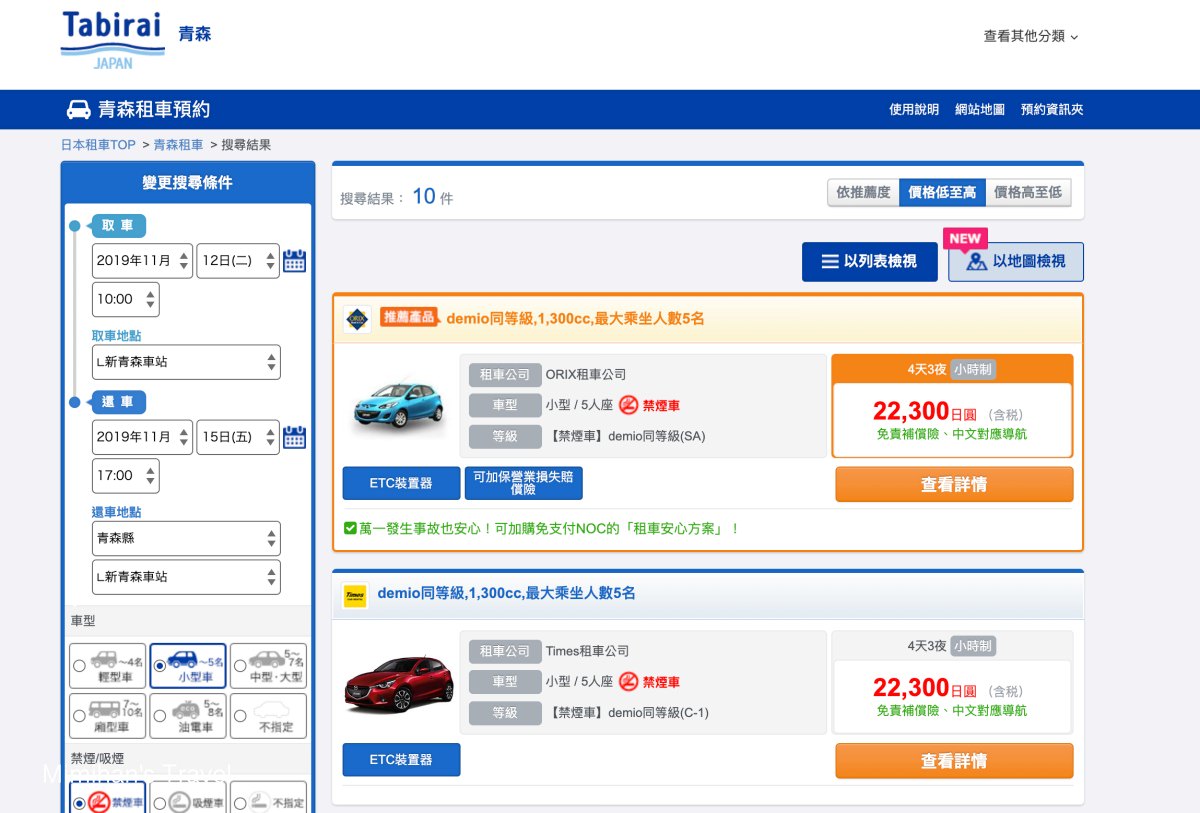Screen dimensions: 1200x813
Task: Open the 取車地點 location dropdown
Action: [x=186, y=362]
